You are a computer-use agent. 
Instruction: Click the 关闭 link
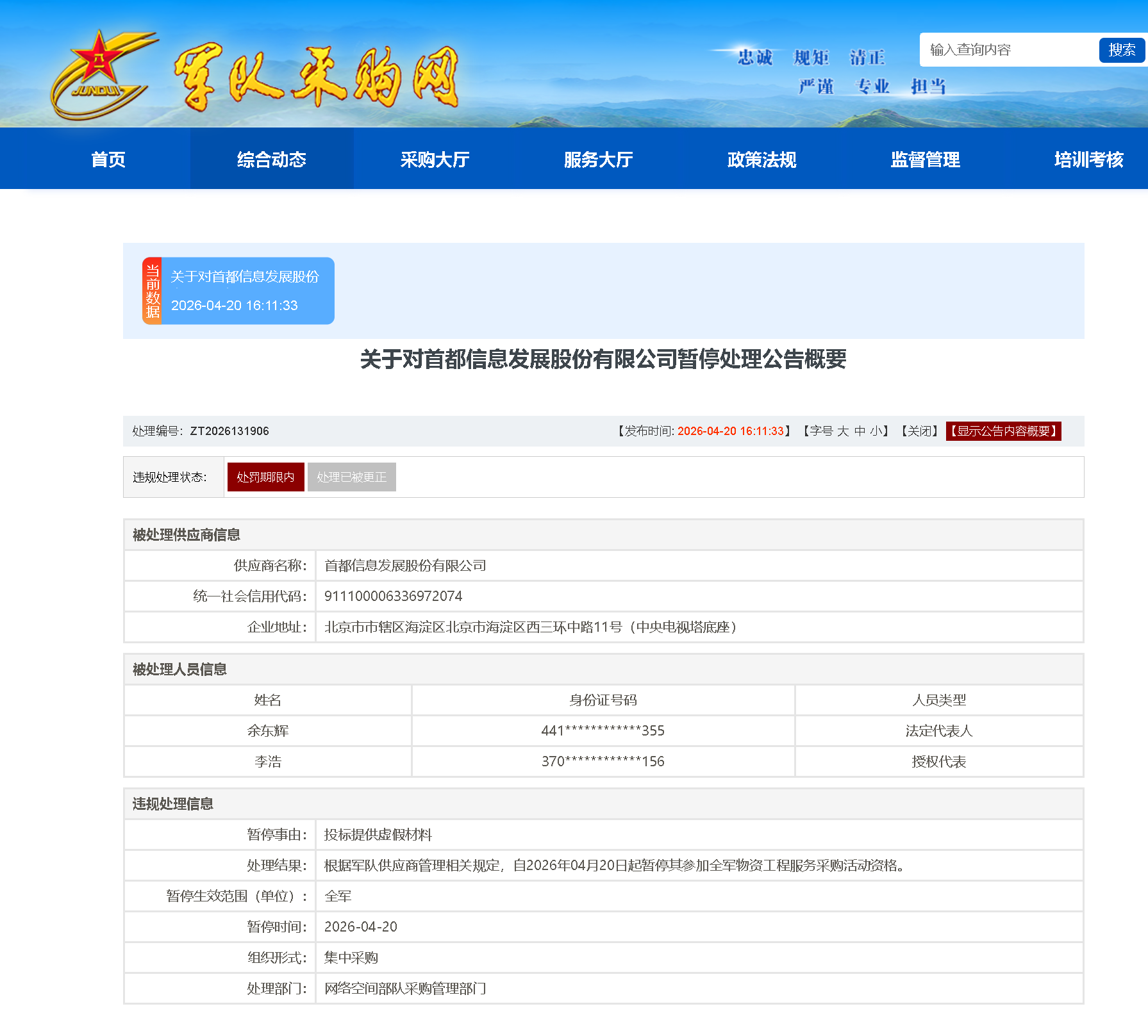point(919,431)
